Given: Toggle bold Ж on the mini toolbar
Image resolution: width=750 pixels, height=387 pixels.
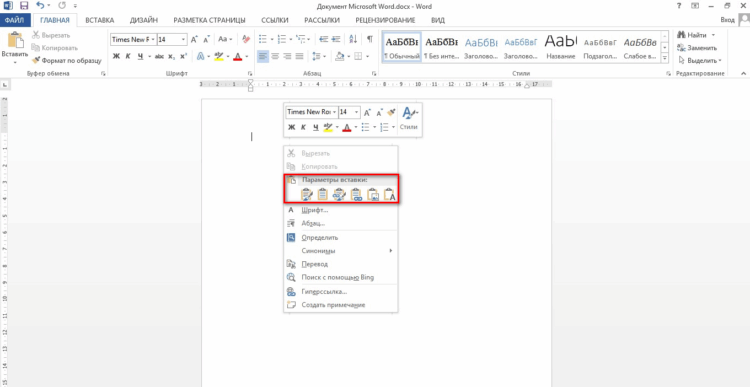Looking at the screenshot, I should [x=291, y=127].
